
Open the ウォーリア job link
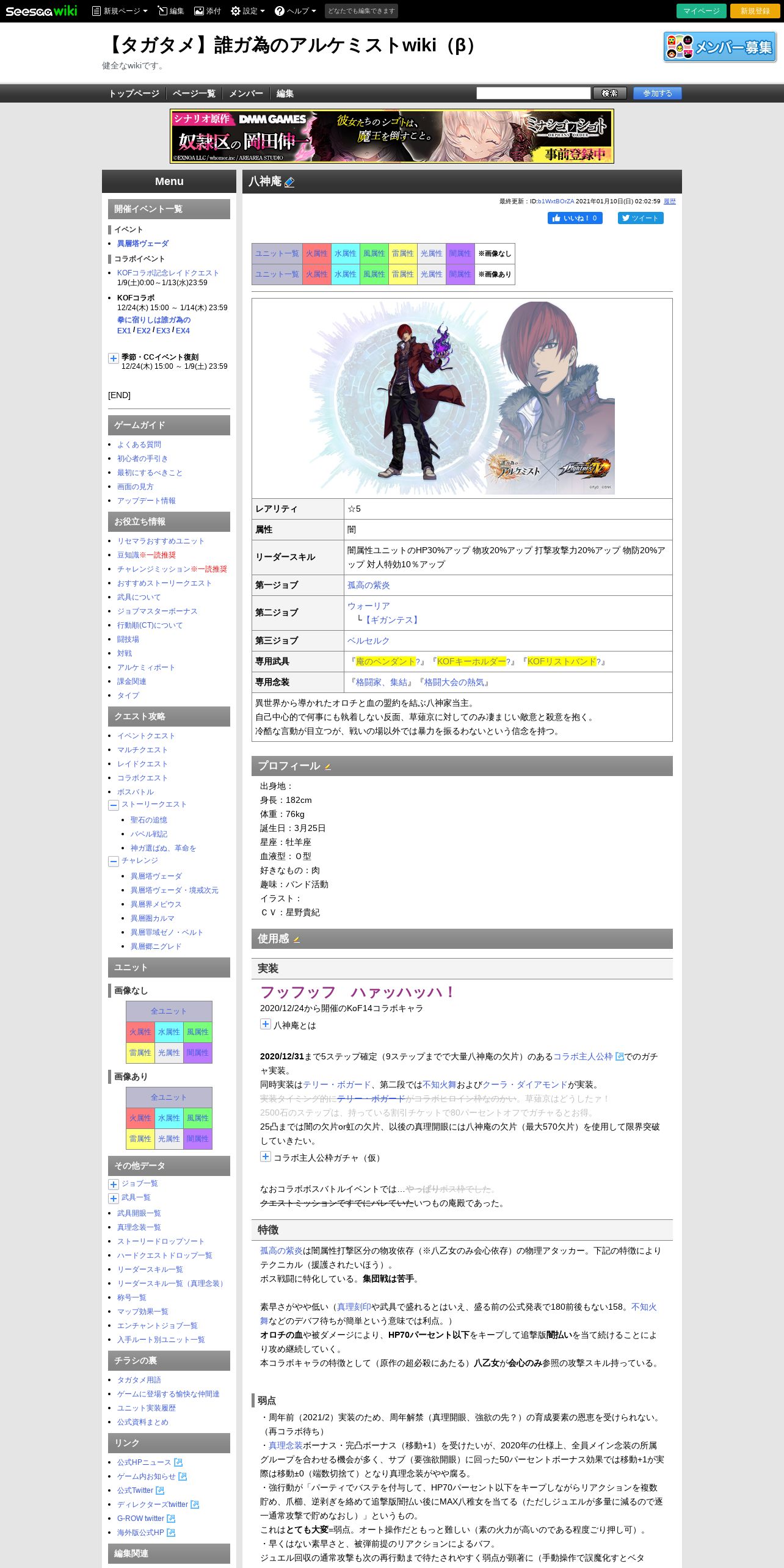click(x=368, y=606)
